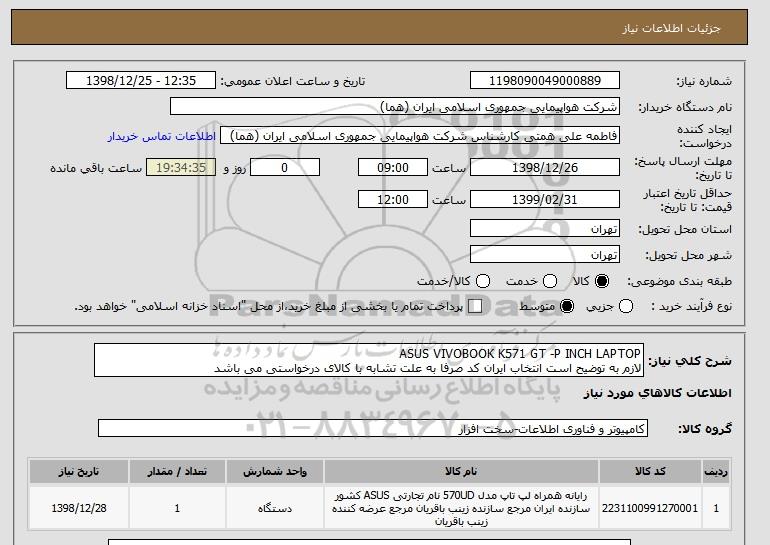
Task: Click the validity time field 12:00
Action: 393,199
